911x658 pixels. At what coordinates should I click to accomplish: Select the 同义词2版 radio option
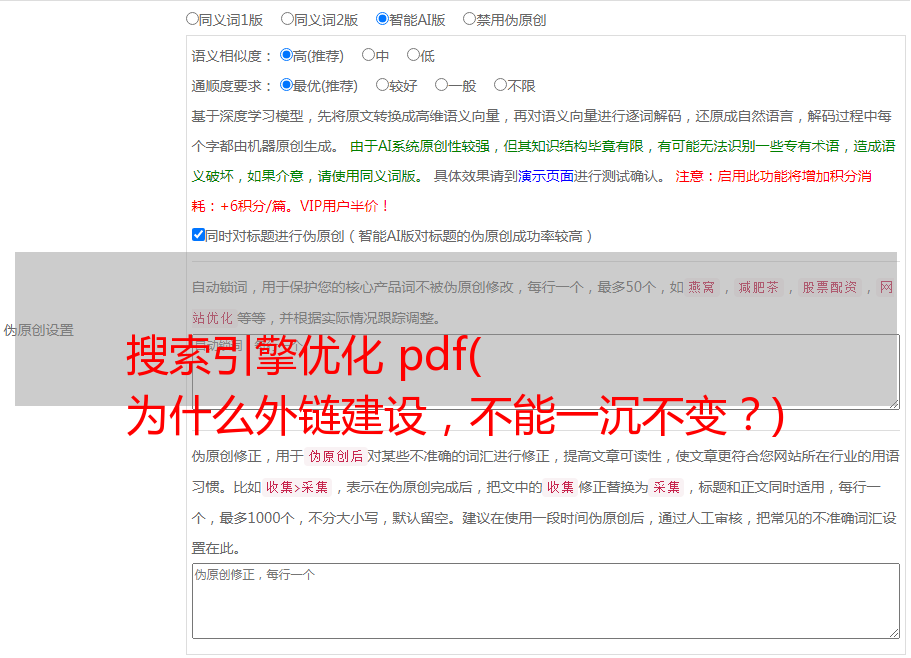tap(287, 19)
